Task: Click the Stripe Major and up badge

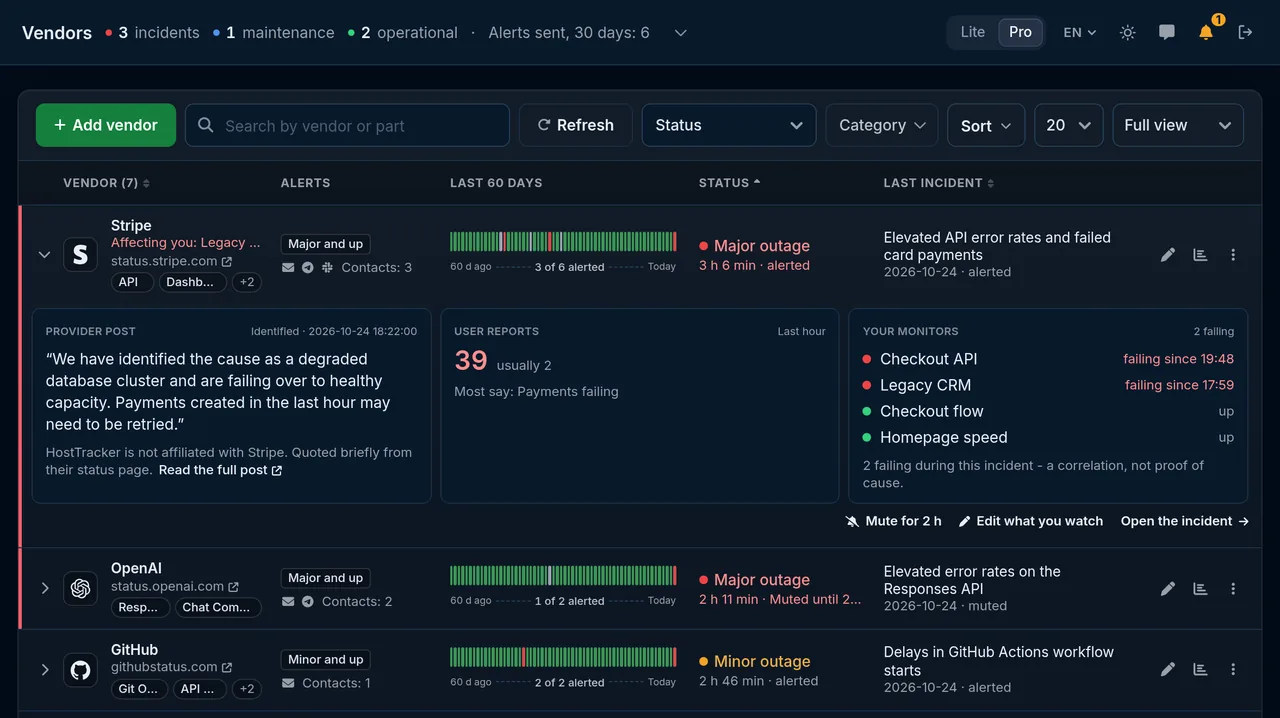Action: click(325, 244)
